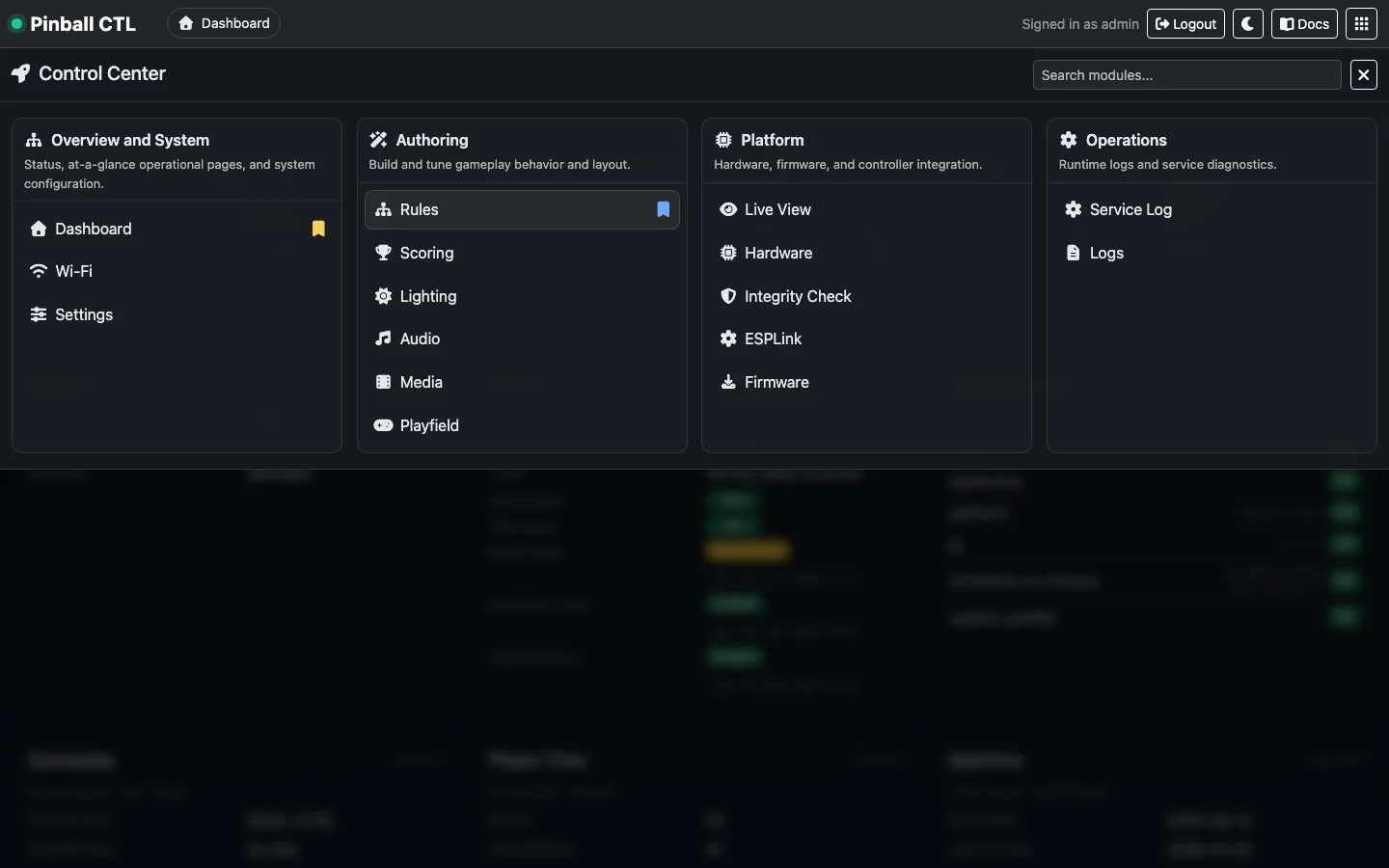Open the Scoring module in Authoring
This screenshot has width=1389, height=868.
pos(425,253)
